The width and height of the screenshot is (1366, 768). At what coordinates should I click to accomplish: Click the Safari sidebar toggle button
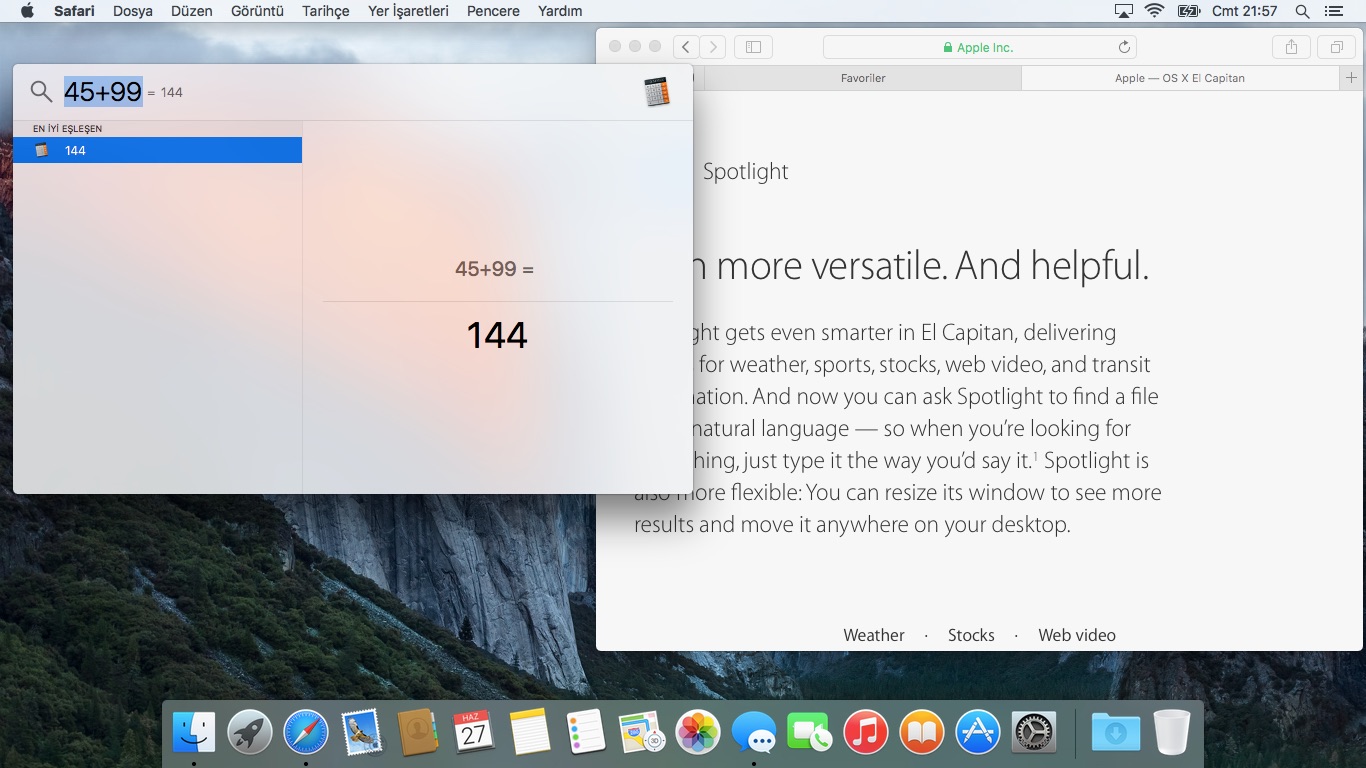point(753,47)
